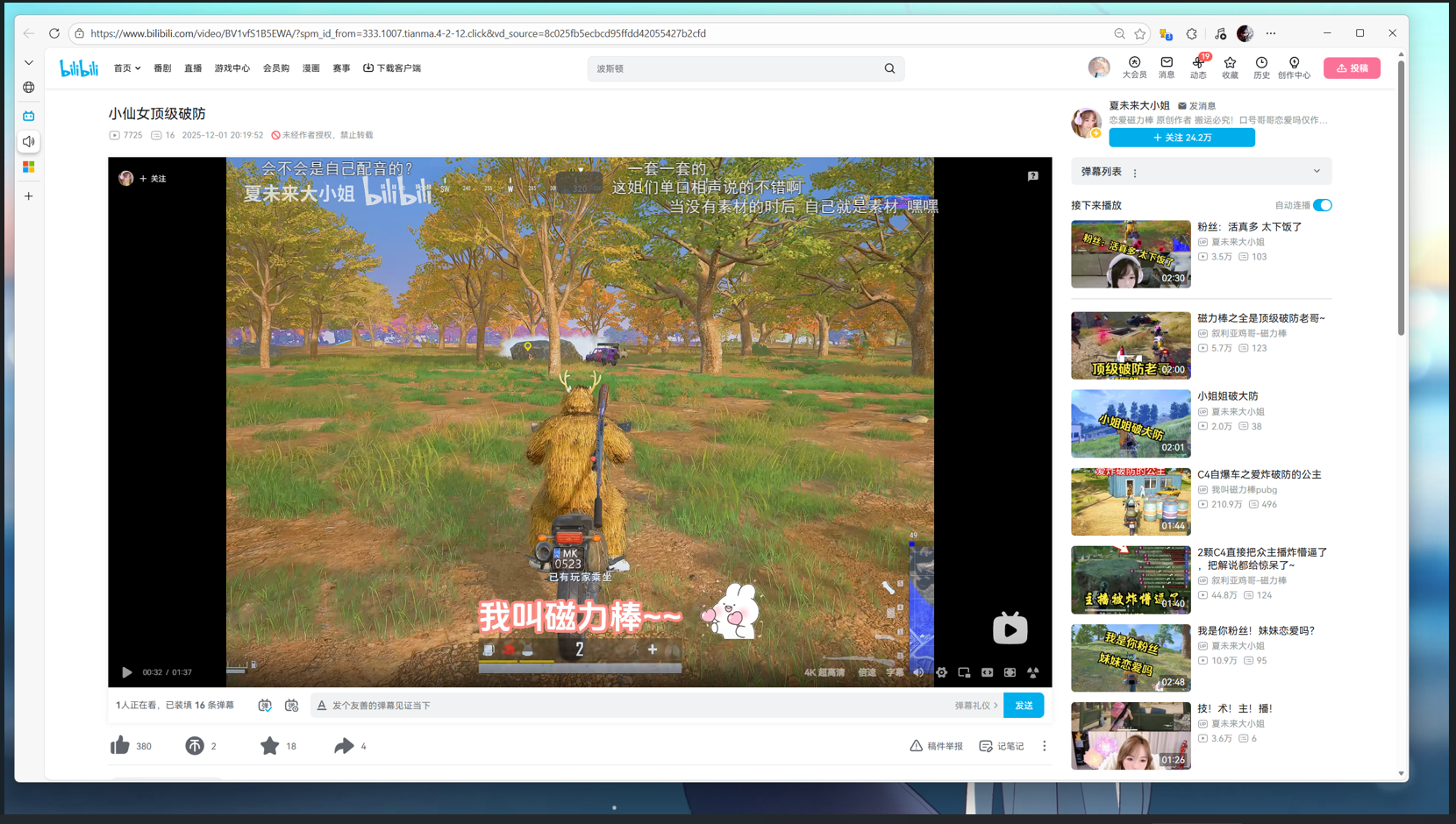The image size is (1456, 824).
Task: Give coins using the coin icon
Action: [x=194, y=746]
